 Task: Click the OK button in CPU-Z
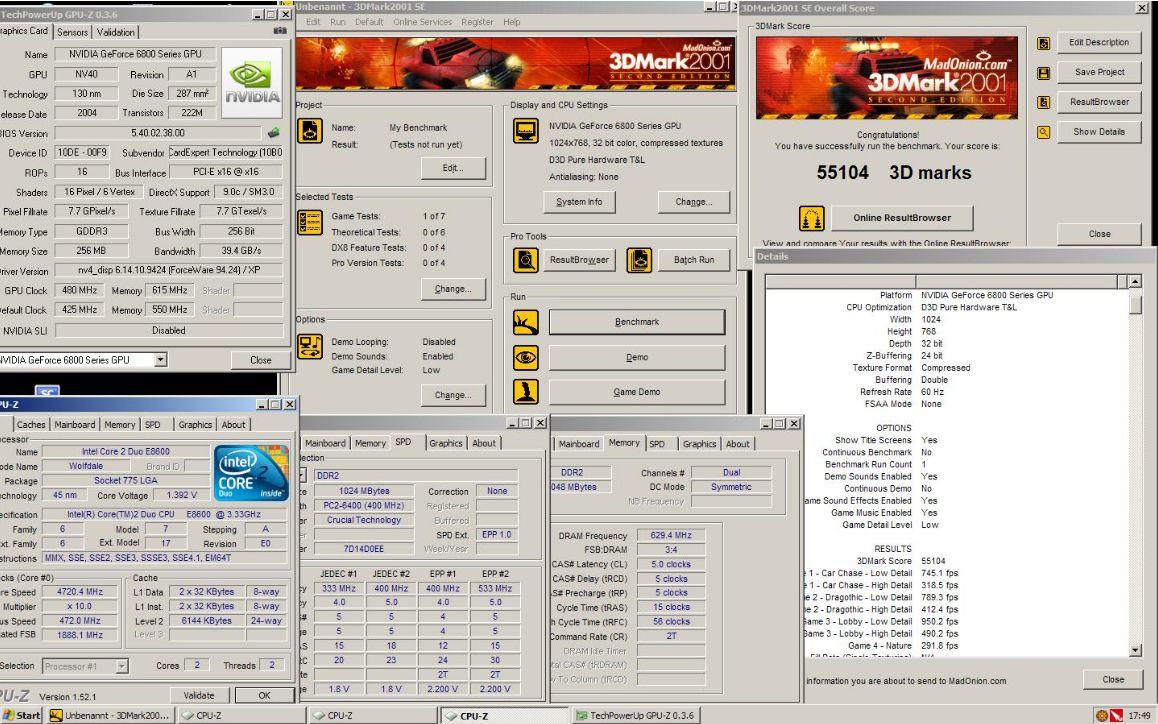pos(264,695)
